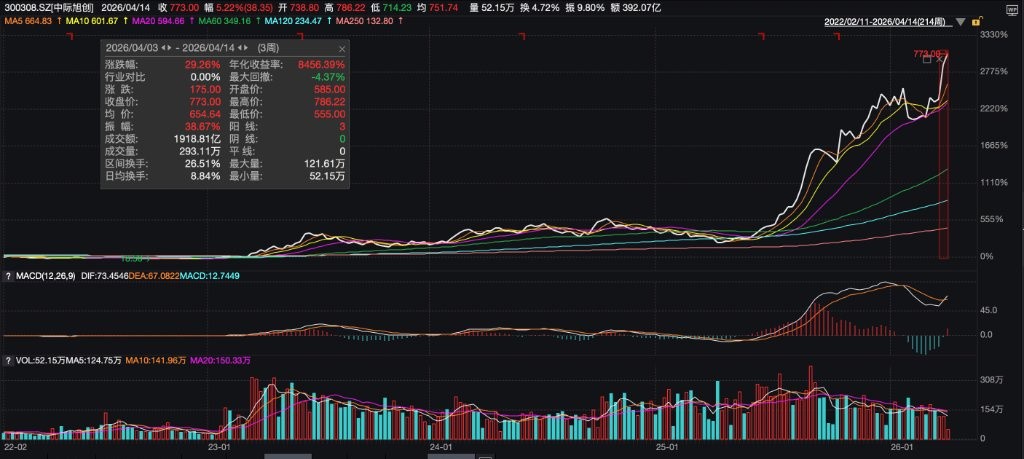Image resolution: width=1024 pixels, height=459 pixels.
Task: Click the volume MA20:150.33万 label
Action: [x=221, y=360]
